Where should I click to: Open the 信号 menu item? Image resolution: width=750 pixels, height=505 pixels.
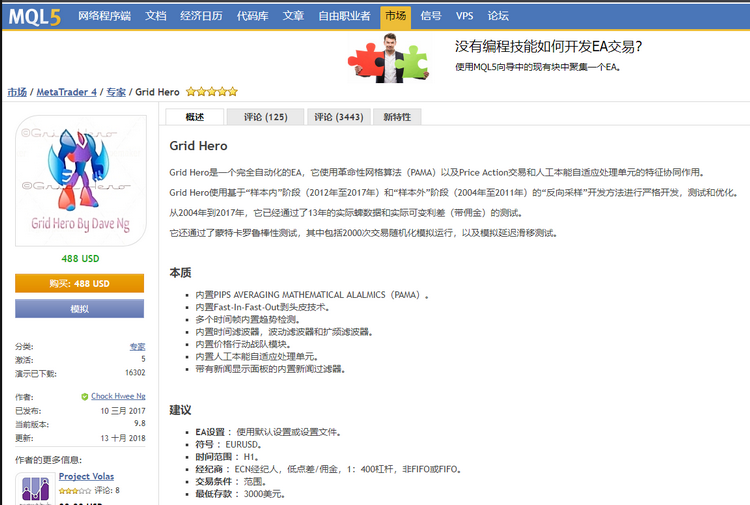(x=430, y=16)
